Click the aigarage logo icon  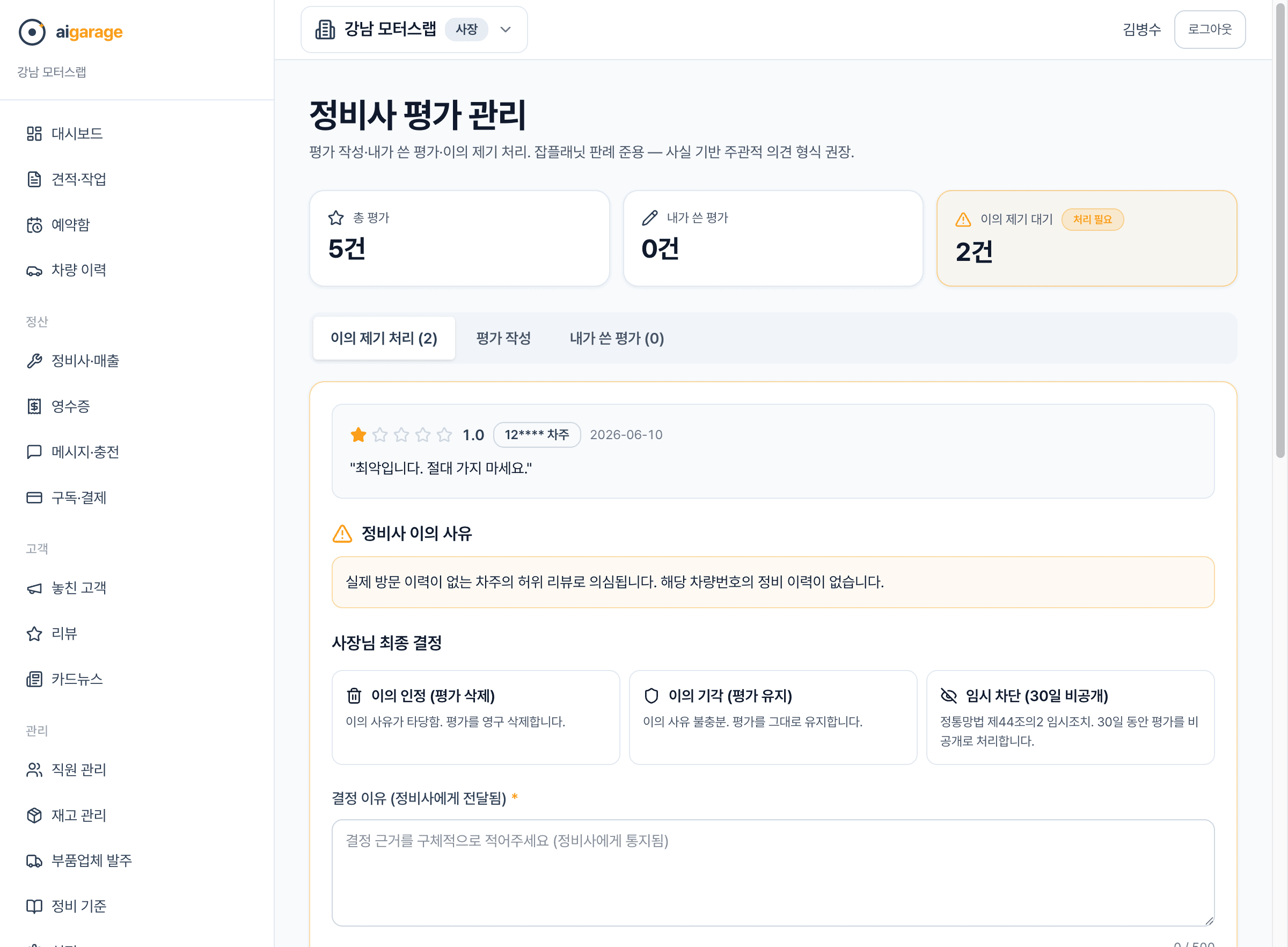point(32,32)
